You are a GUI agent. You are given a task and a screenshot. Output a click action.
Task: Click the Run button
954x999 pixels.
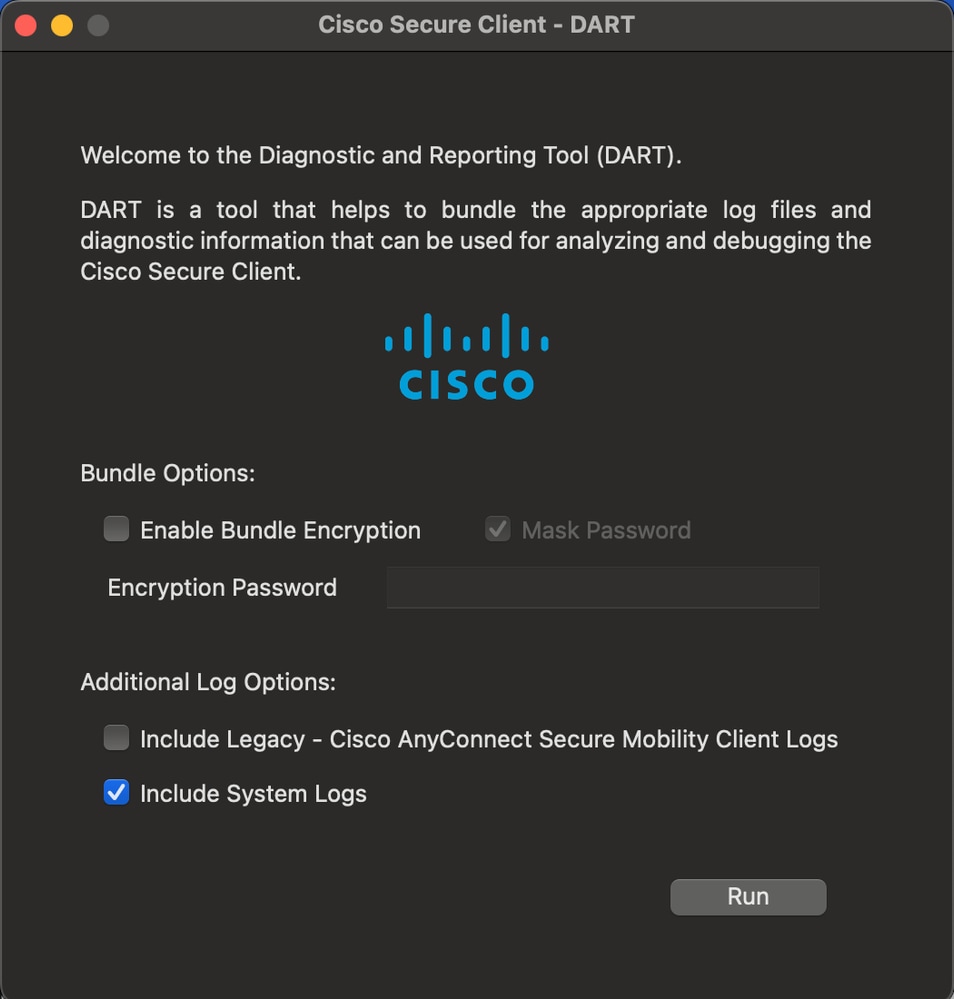(747, 896)
